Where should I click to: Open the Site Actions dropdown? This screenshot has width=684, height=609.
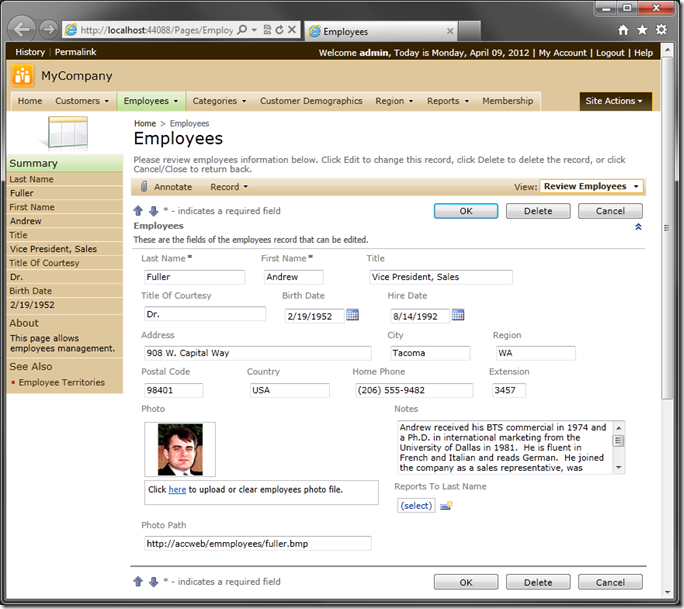tap(616, 101)
